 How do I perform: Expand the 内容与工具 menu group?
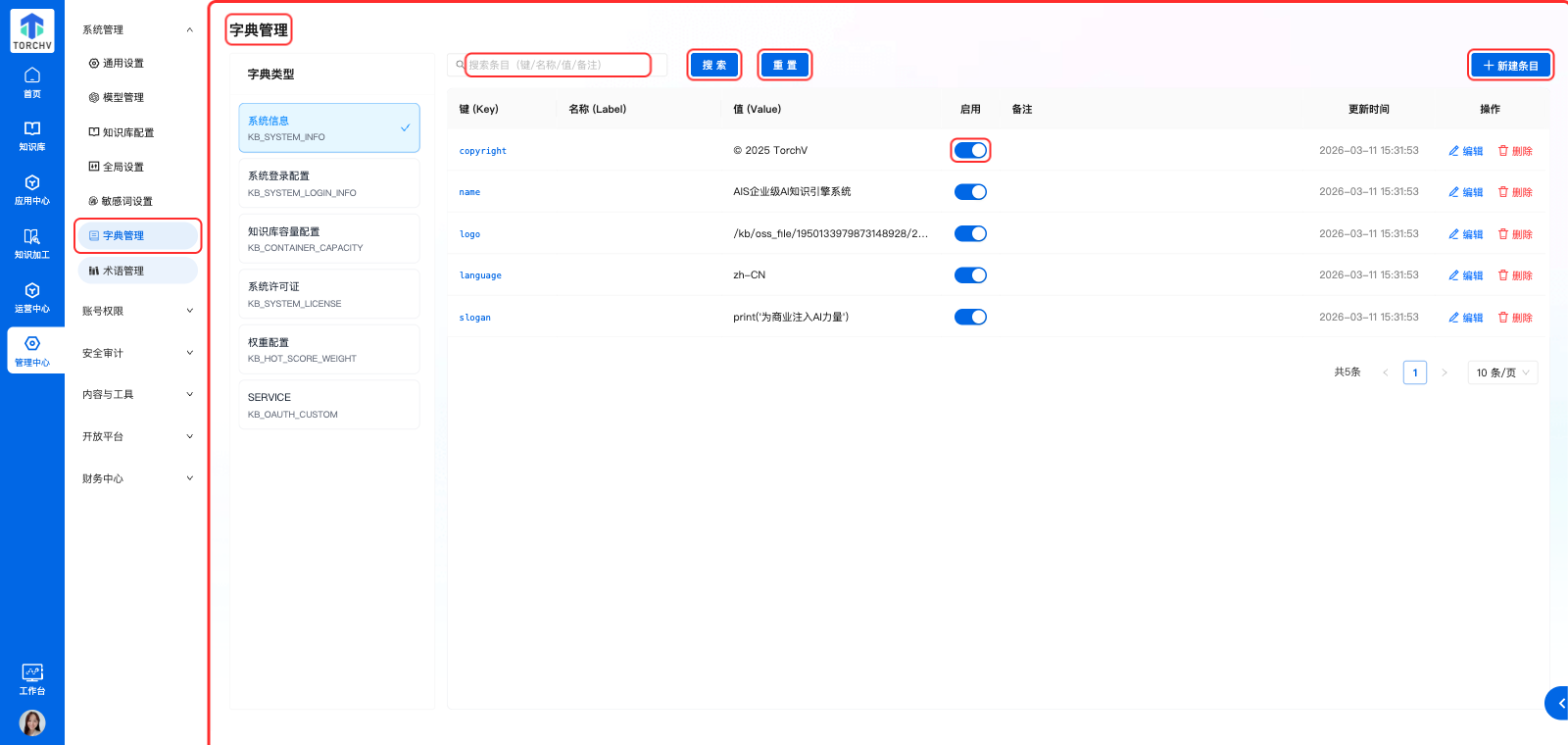pyautogui.click(x=137, y=394)
